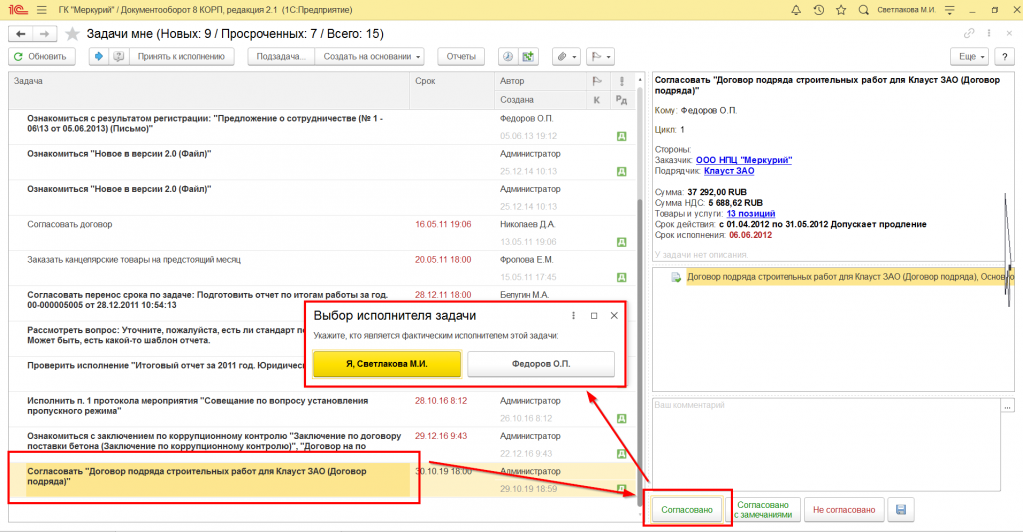
Task: Open the Отчеты reports button
Action: (461, 56)
